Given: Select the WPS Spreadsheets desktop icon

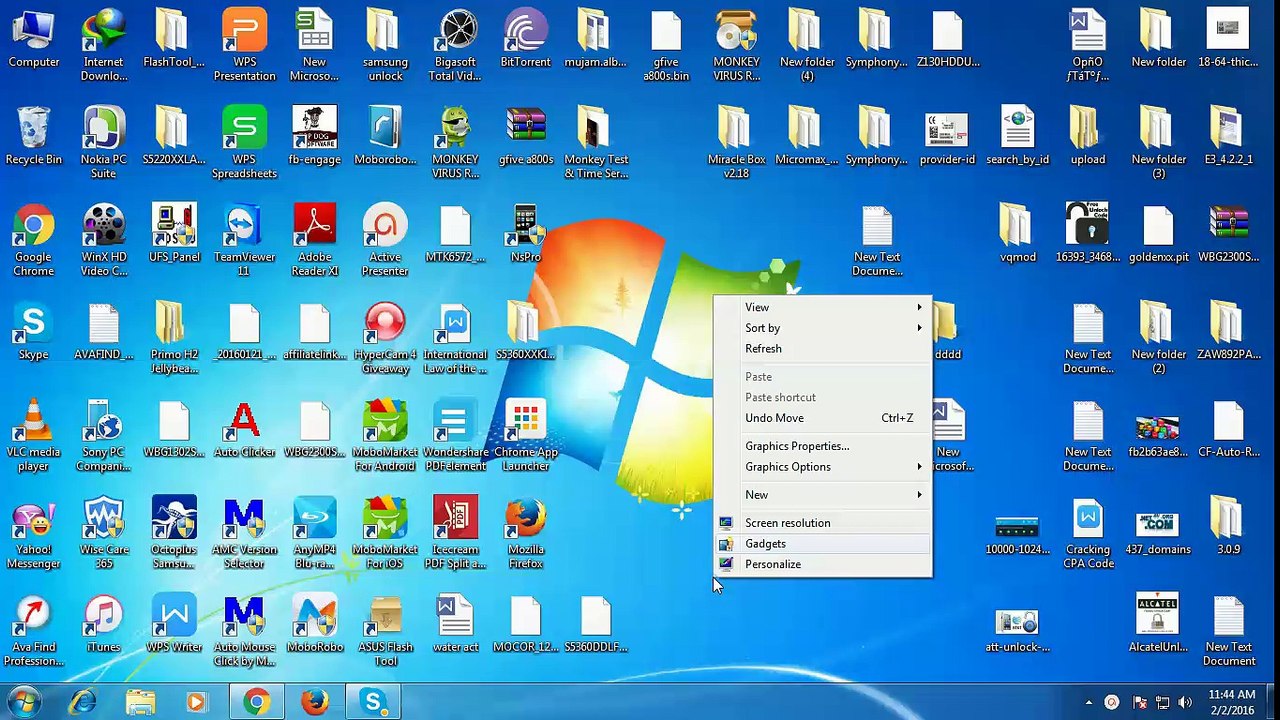Looking at the screenshot, I should tap(244, 143).
